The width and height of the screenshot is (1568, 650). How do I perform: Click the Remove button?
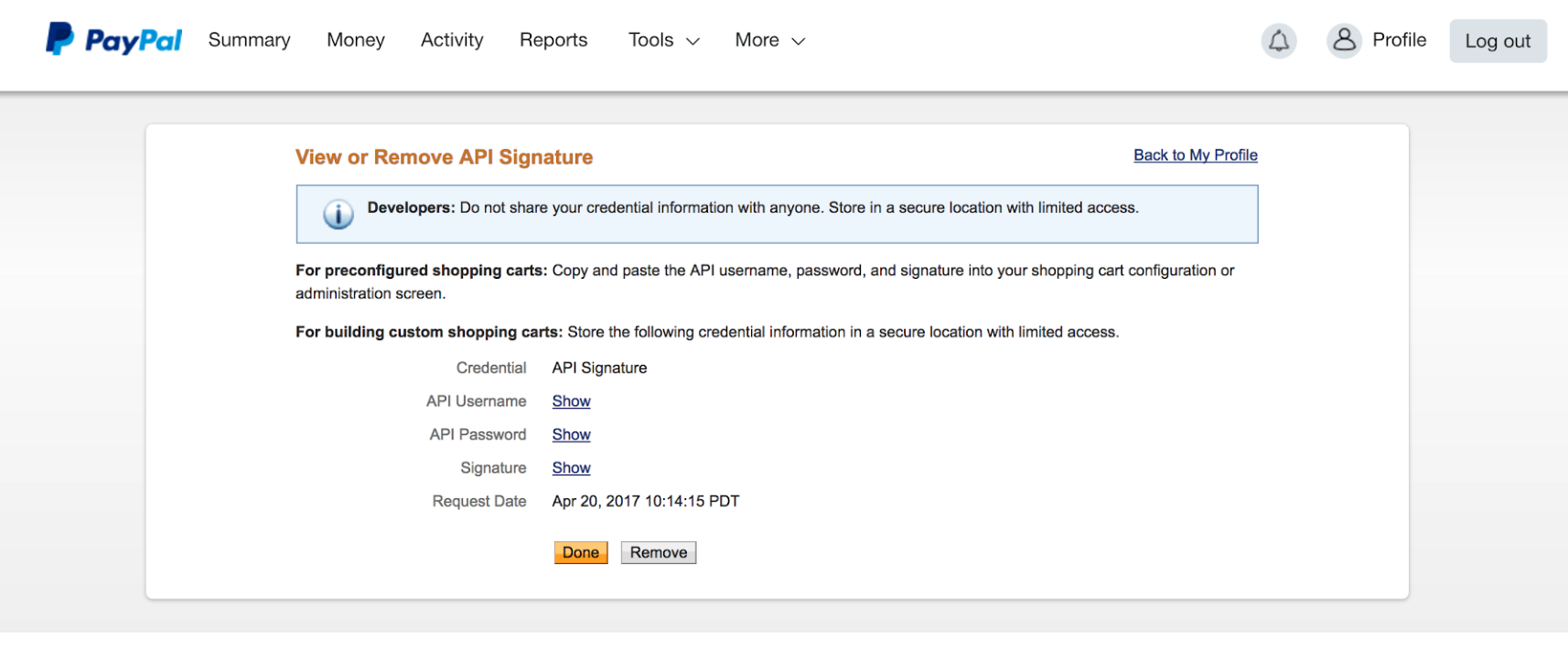[659, 552]
